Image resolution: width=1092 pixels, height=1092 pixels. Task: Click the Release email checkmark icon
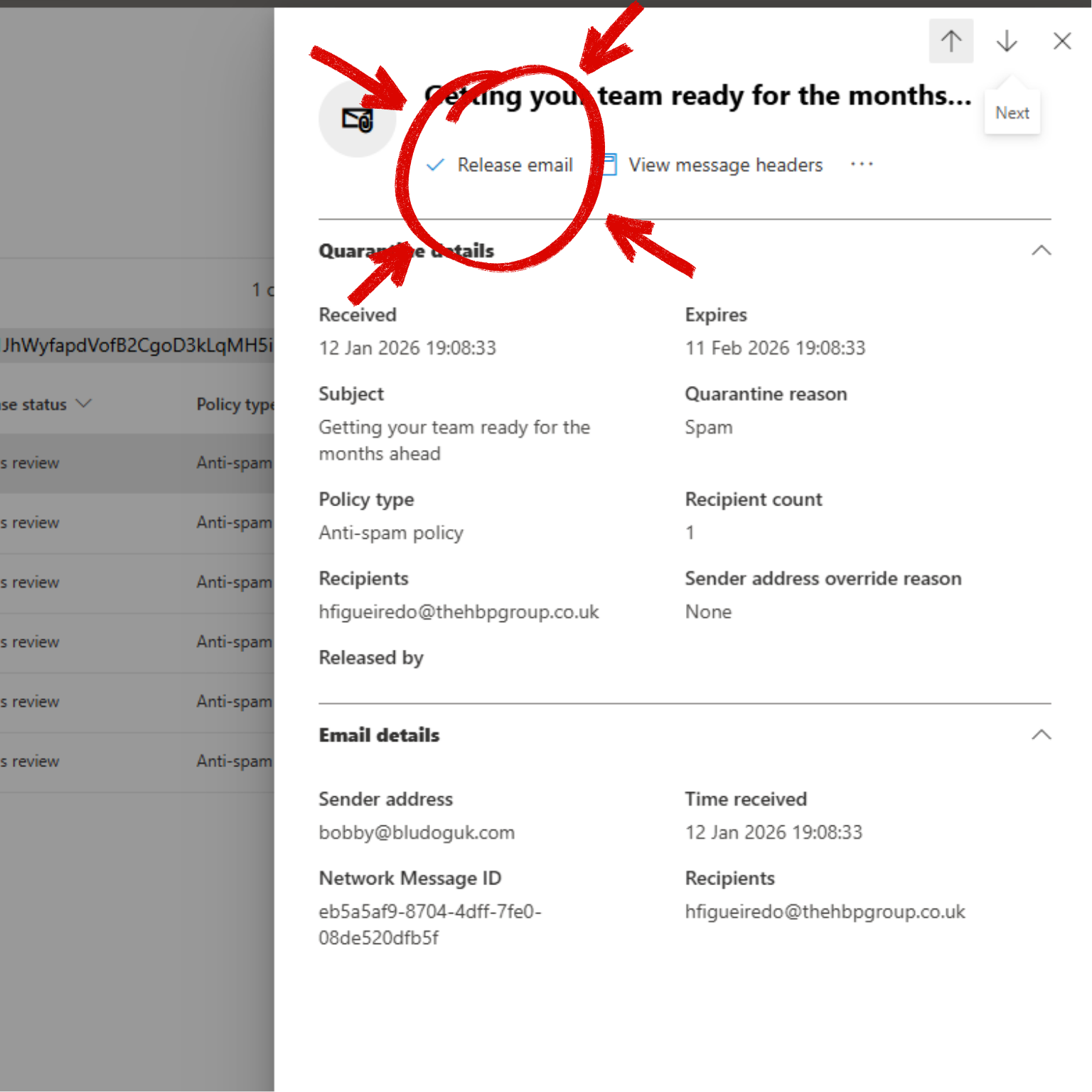coord(434,164)
